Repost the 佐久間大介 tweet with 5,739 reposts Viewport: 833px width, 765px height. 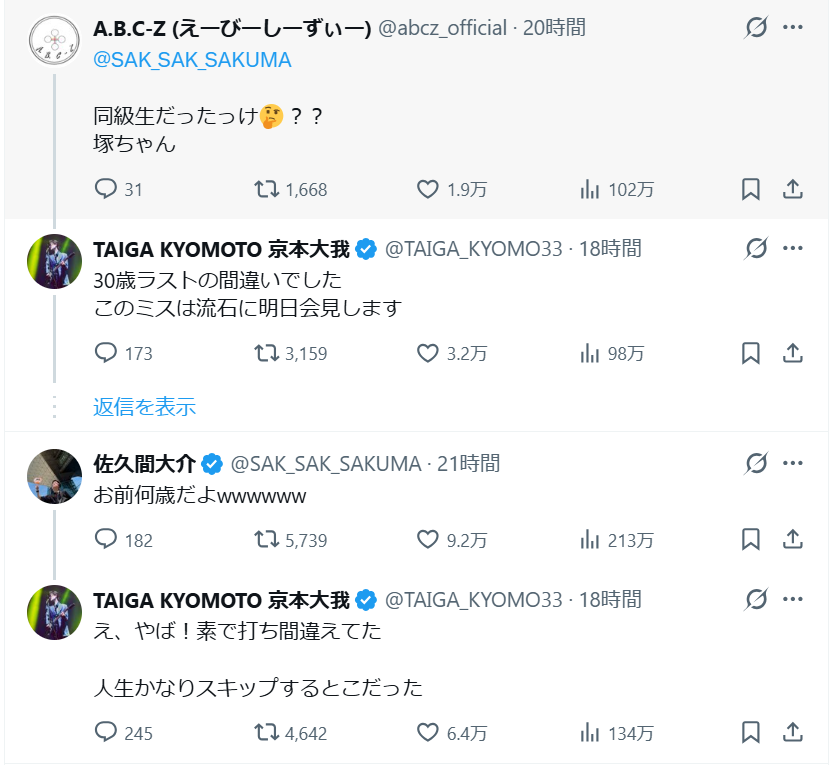(266, 540)
